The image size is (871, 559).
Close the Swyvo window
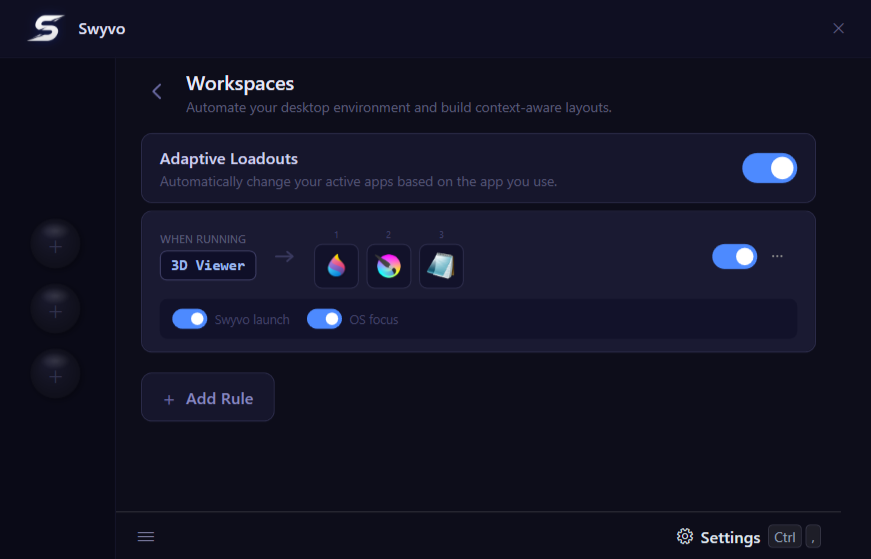[x=838, y=28]
